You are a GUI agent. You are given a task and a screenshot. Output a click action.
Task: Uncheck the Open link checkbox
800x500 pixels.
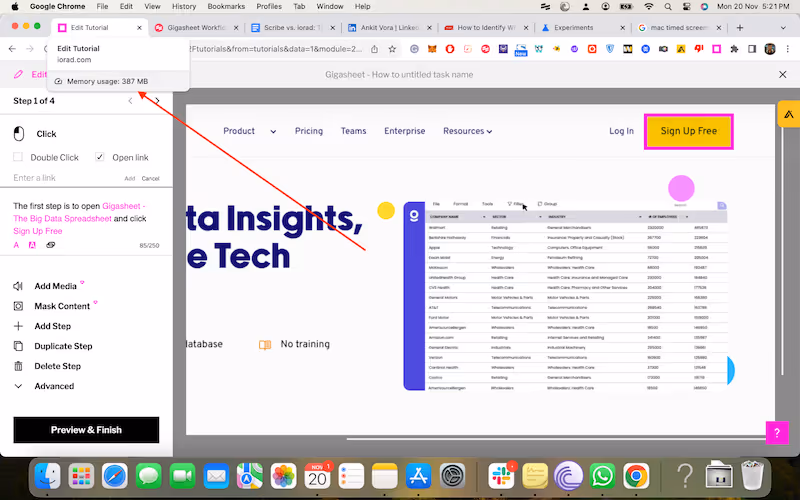pyautogui.click(x=100, y=157)
